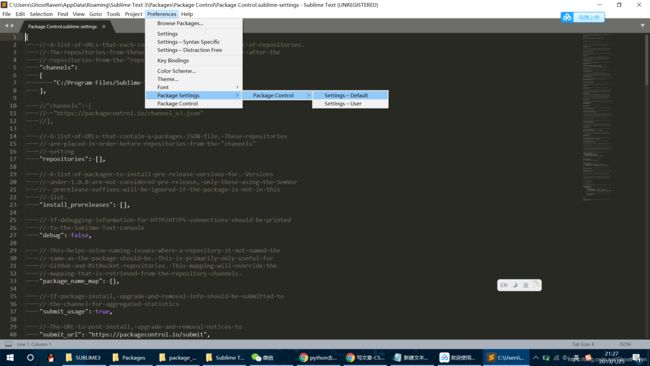This screenshot has height=366, width=650.
Task: Change the JSON syntax in status bar
Action: (625, 344)
